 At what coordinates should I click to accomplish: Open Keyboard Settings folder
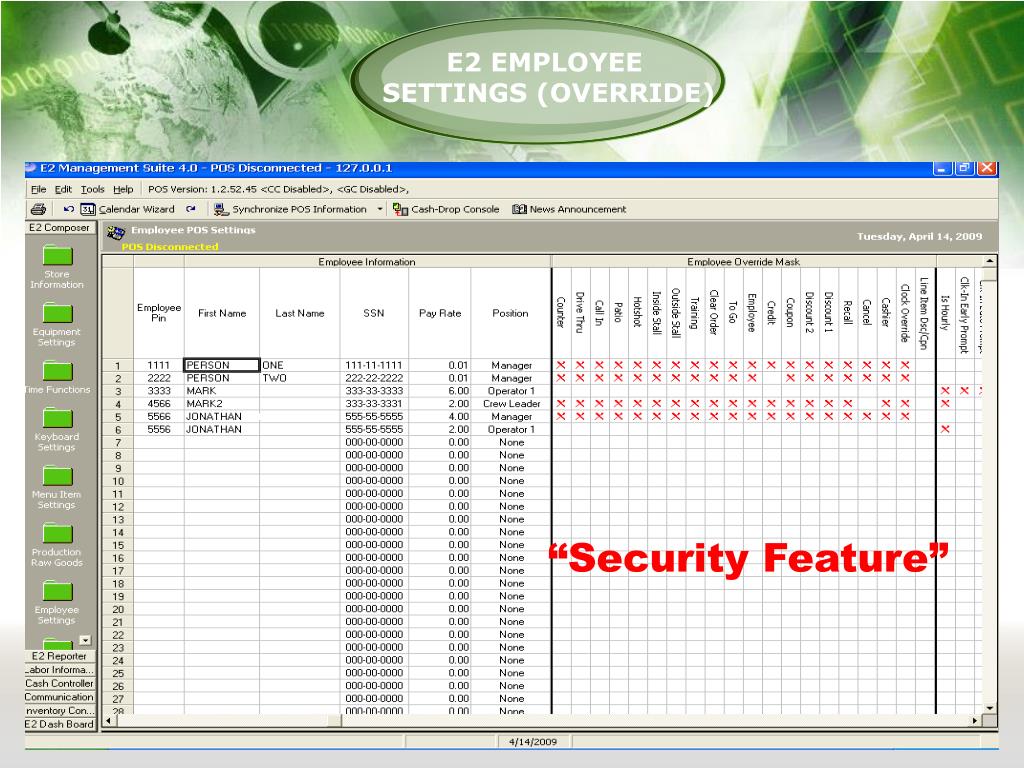tap(57, 430)
